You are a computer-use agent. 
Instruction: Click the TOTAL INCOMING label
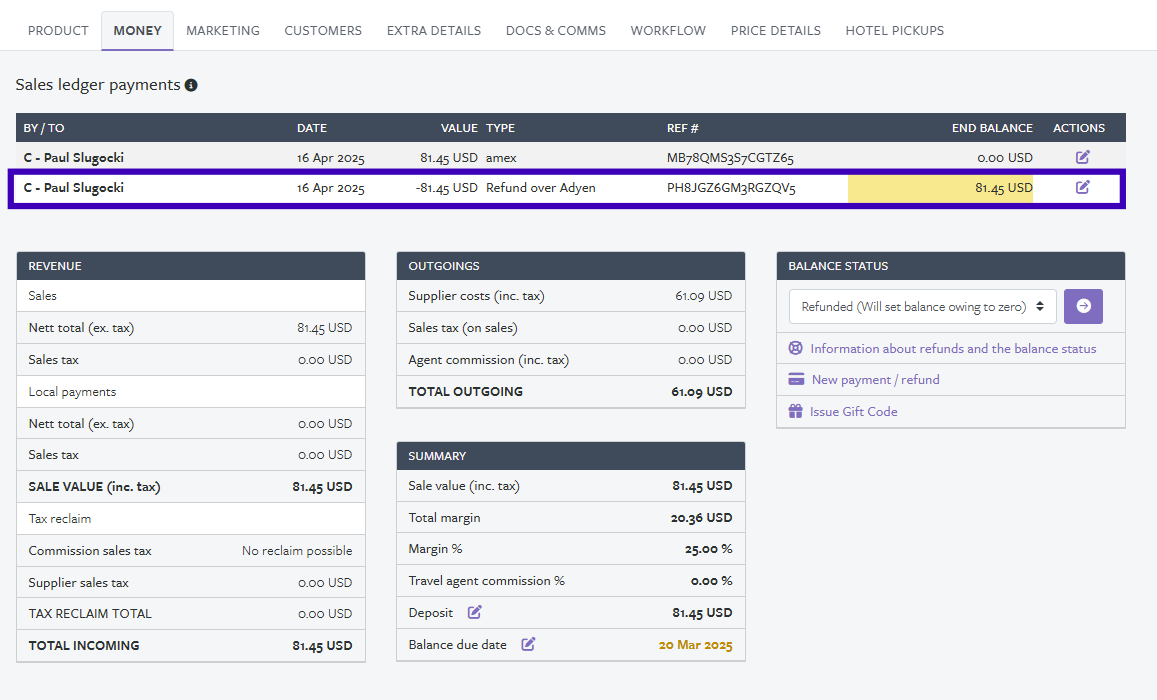point(84,645)
